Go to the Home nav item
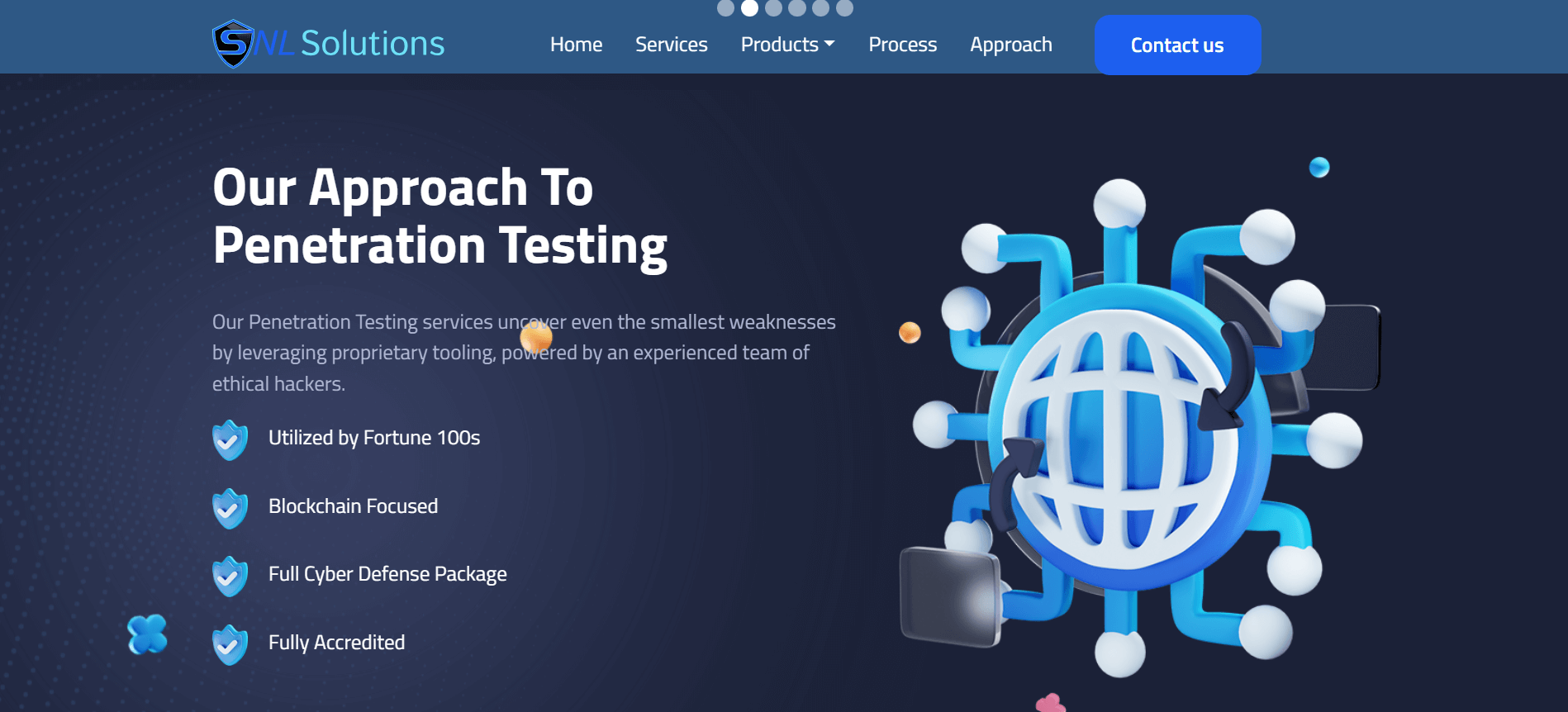Screen dimensions: 1568x712 [x=576, y=45]
